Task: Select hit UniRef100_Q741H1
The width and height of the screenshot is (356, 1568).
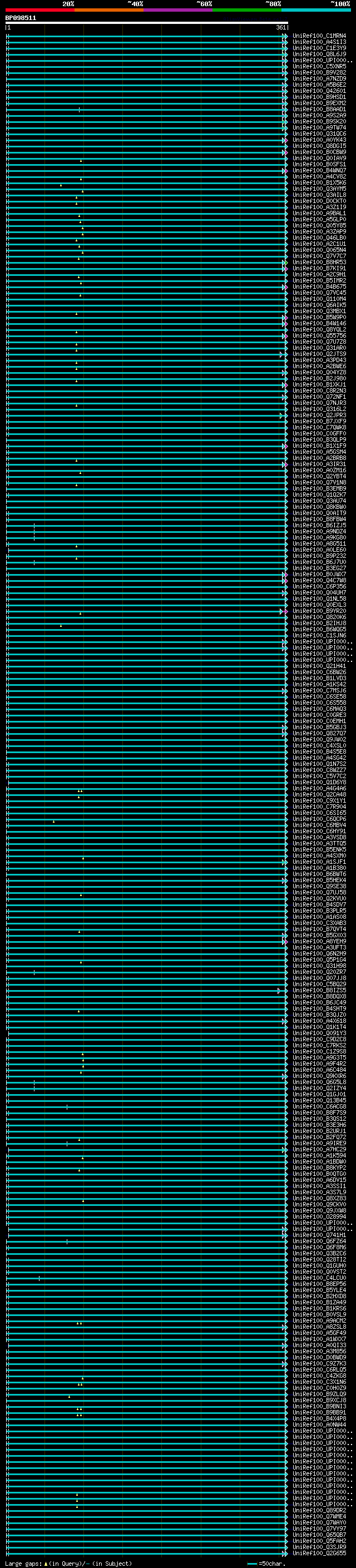Action: coord(319,1235)
